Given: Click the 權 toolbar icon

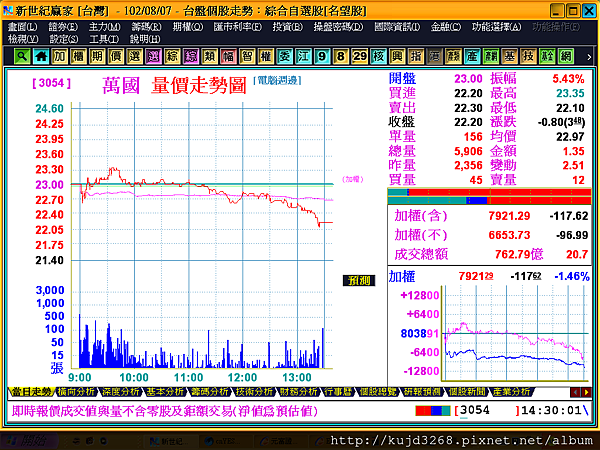Looking at the screenshot, I should pos(266,56).
